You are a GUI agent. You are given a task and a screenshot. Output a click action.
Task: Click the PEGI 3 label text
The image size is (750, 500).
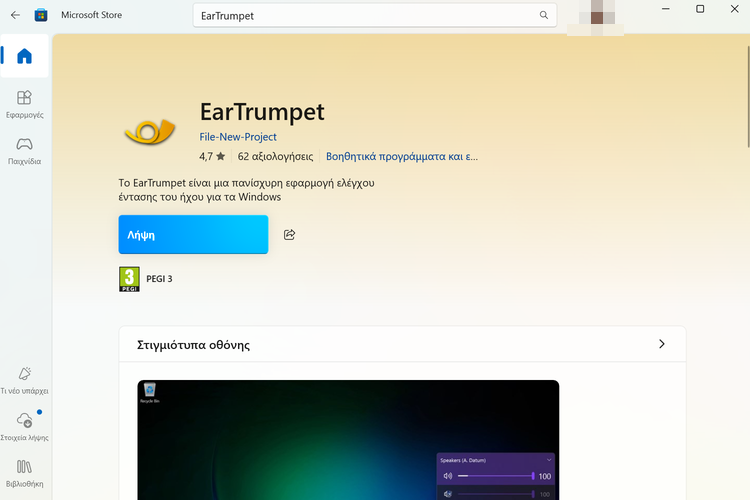[x=159, y=279]
